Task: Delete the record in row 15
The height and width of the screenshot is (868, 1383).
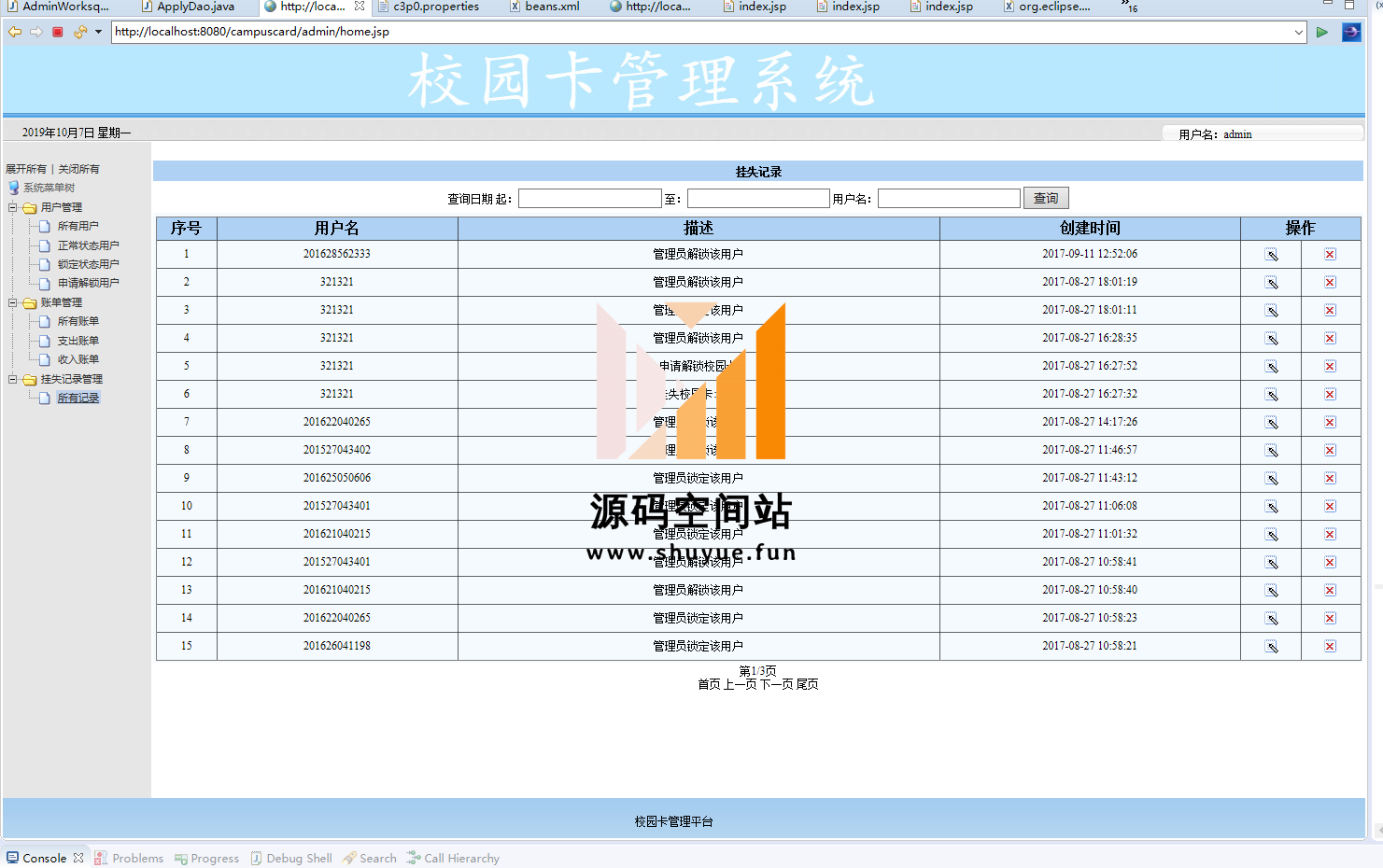Action: [x=1330, y=647]
